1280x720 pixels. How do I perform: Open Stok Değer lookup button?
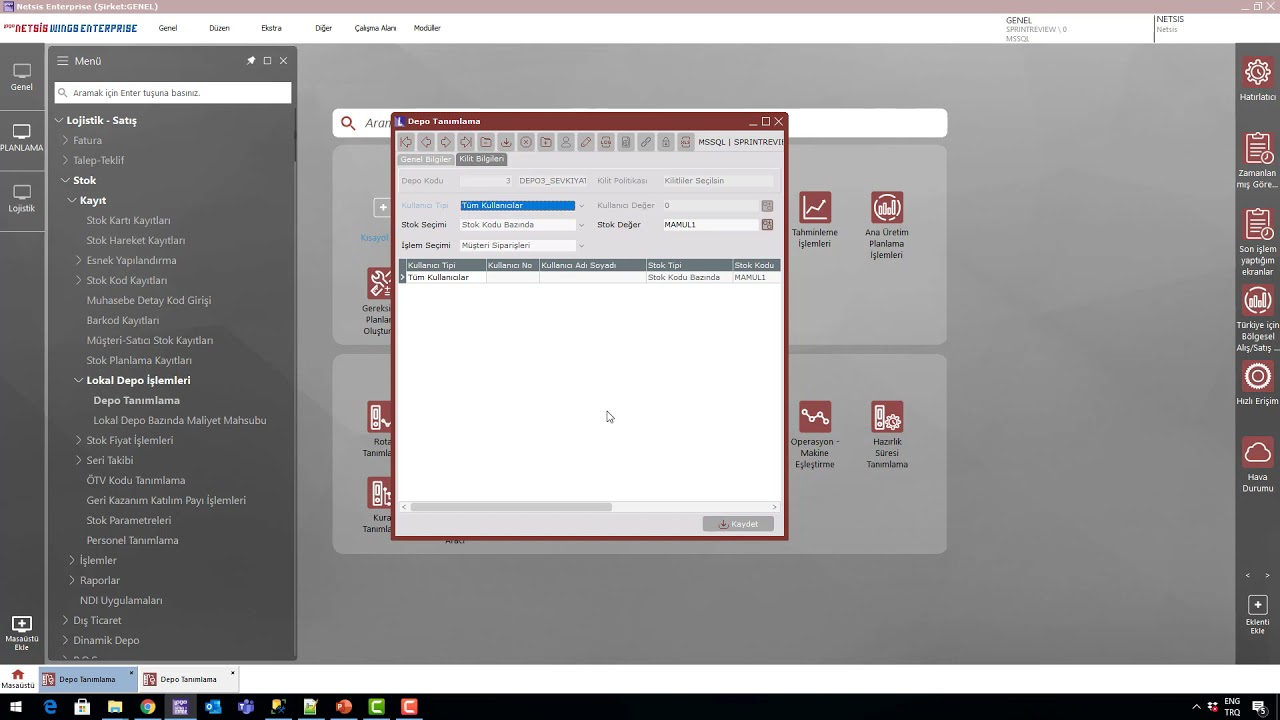[x=767, y=225]
